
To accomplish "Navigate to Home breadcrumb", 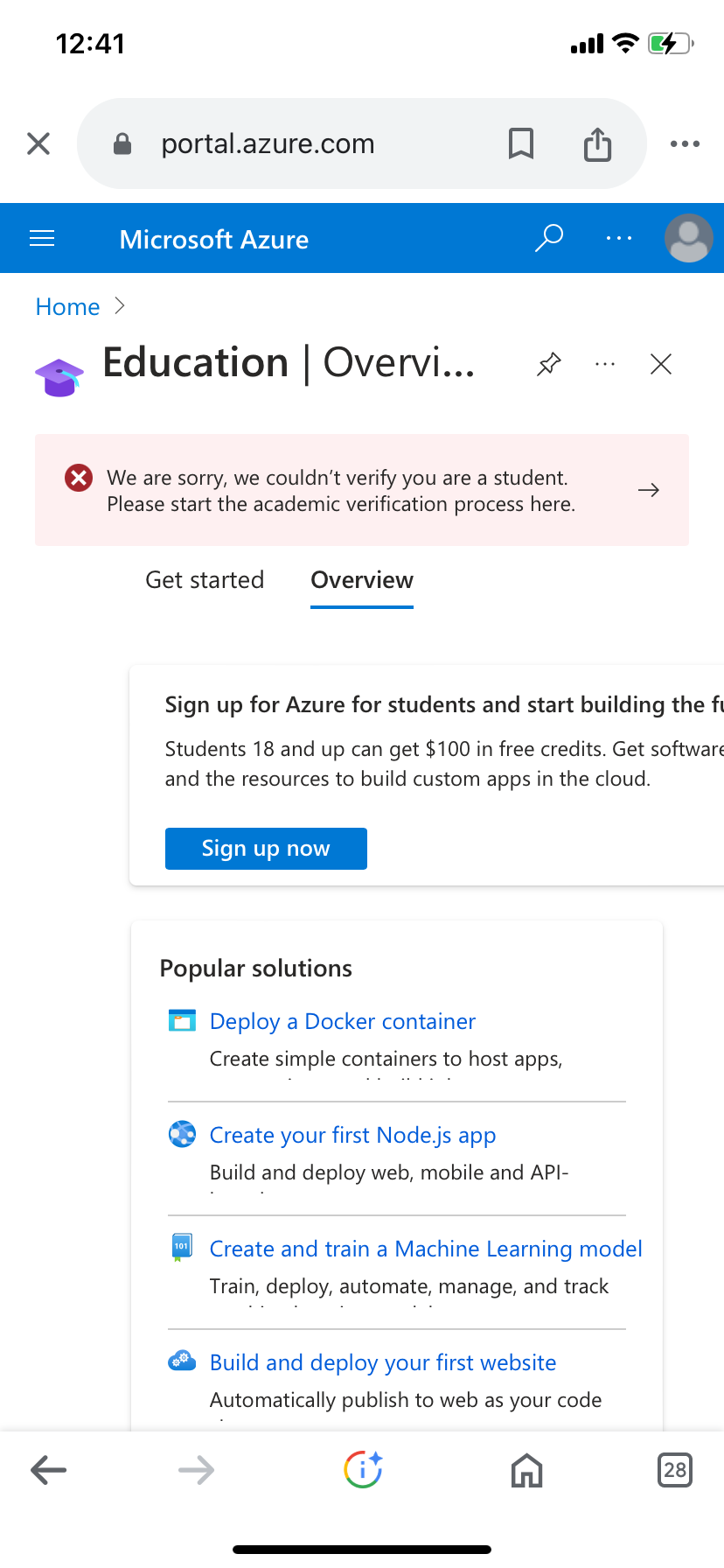I will tap(67, 307).
